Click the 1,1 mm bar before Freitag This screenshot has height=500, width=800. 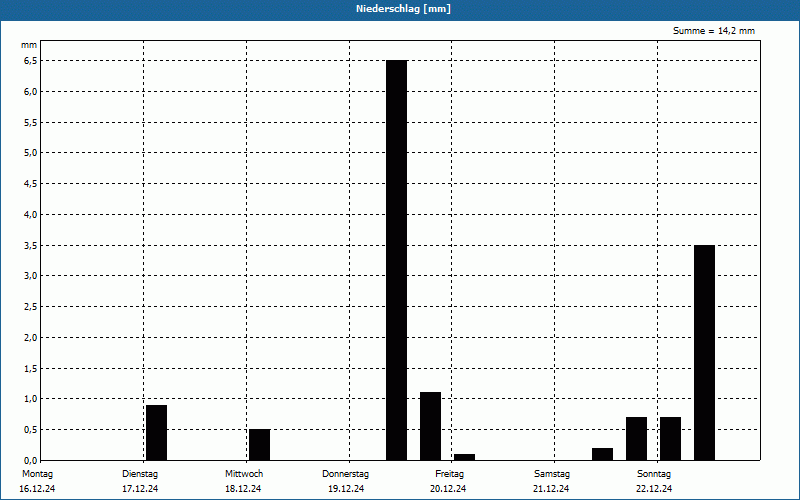coord(431,426)
